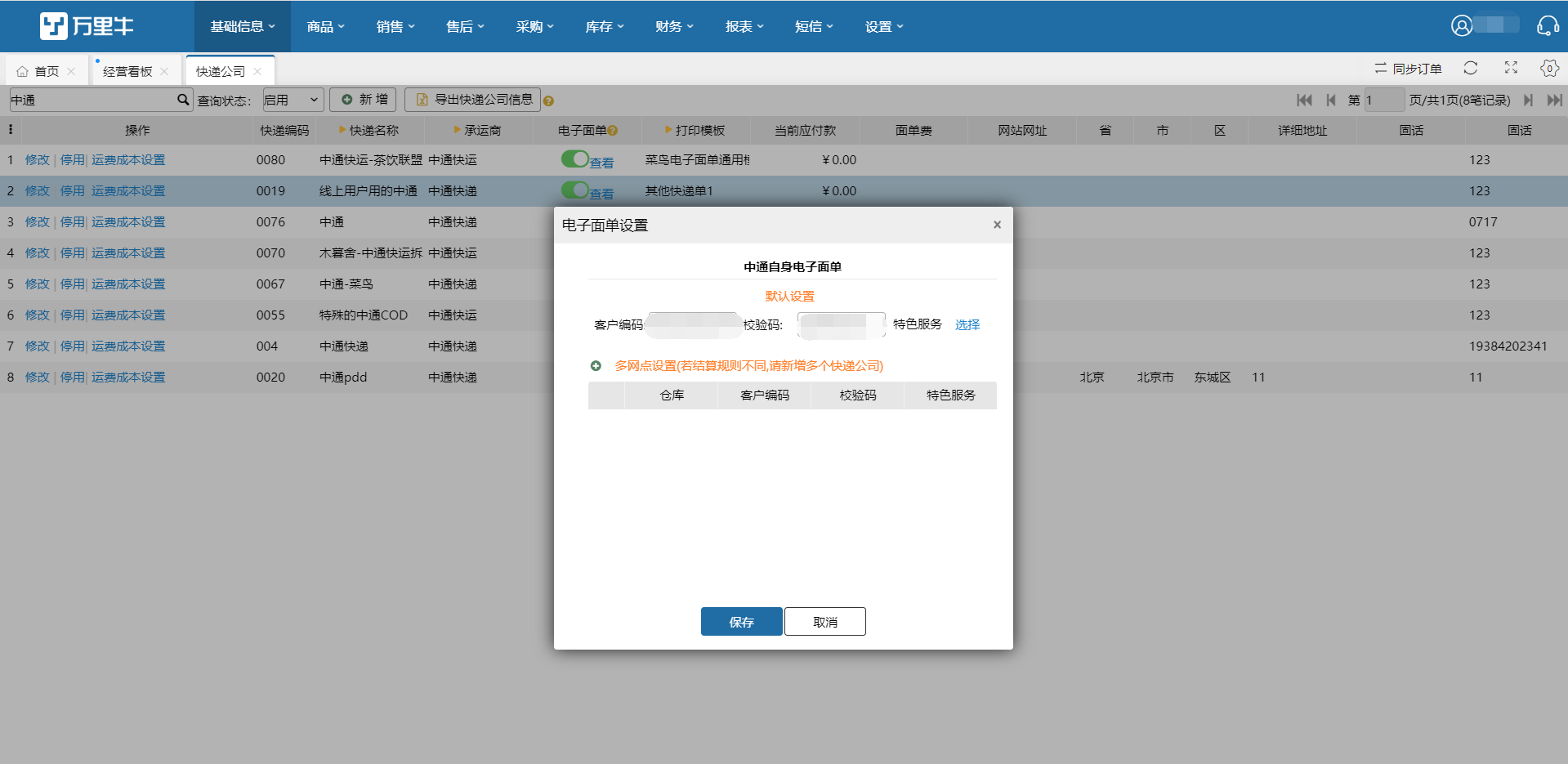This screenshot has height=764, width=1568.
Task: Click 多网点设置 orange link
Action: (749, 365)
